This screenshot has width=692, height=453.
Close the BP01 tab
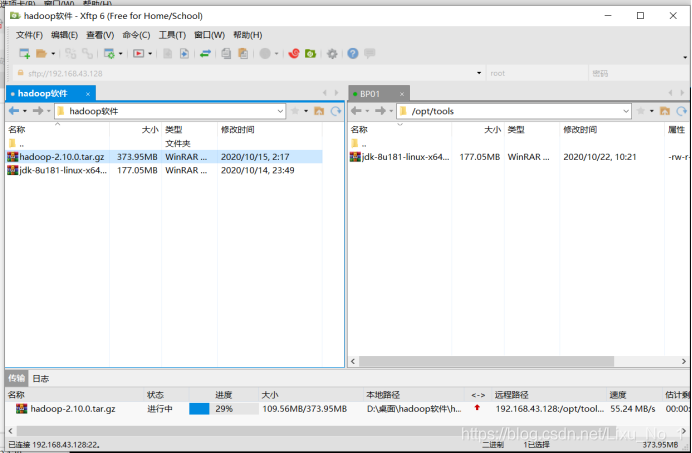point(402,94)
